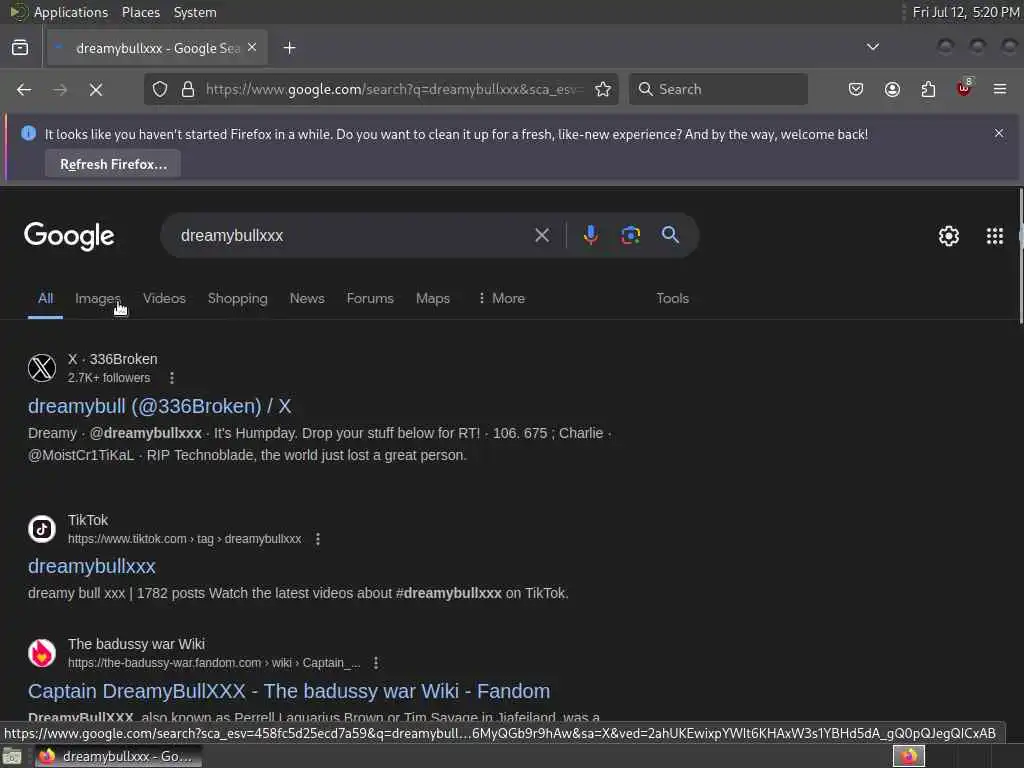Open more options for Fandom result

click(x=376, y=663)
